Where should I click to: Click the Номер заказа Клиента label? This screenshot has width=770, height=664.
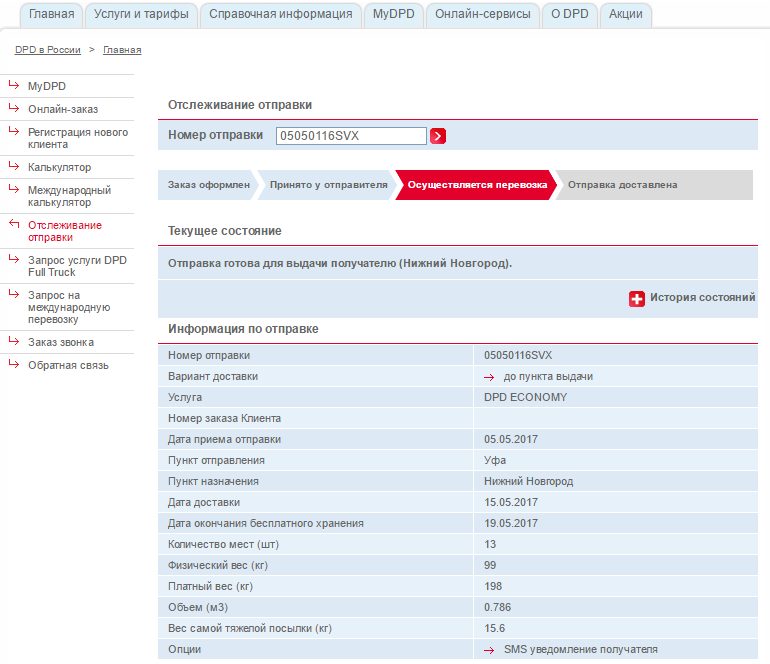point(224,419)
